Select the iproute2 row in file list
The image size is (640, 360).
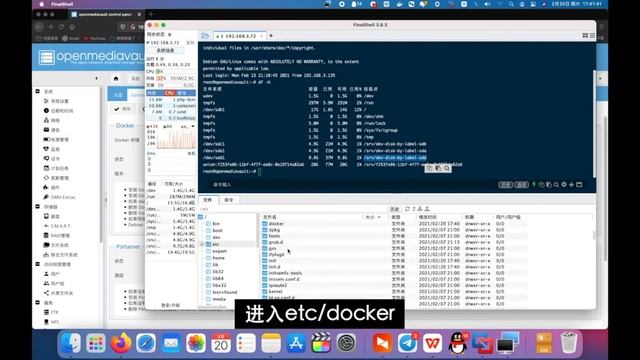click(278, 285)
